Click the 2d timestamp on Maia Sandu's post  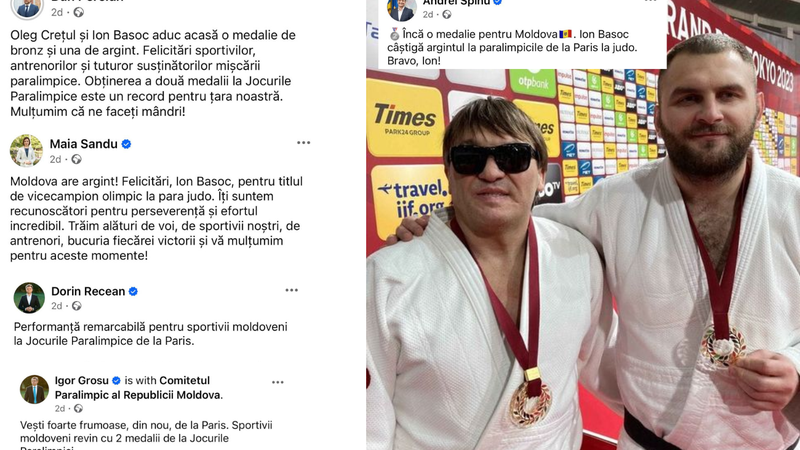[55, 160]
